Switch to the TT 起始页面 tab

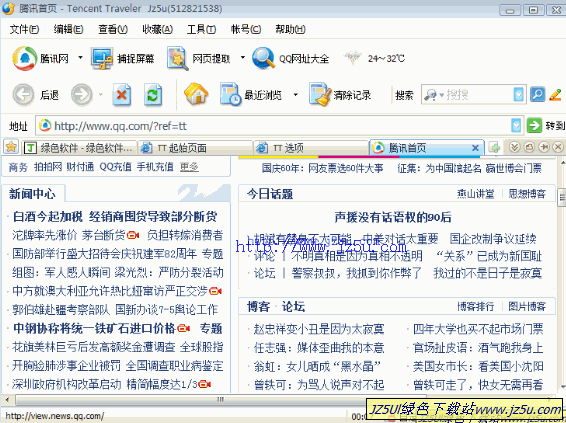tap(196, 148)
